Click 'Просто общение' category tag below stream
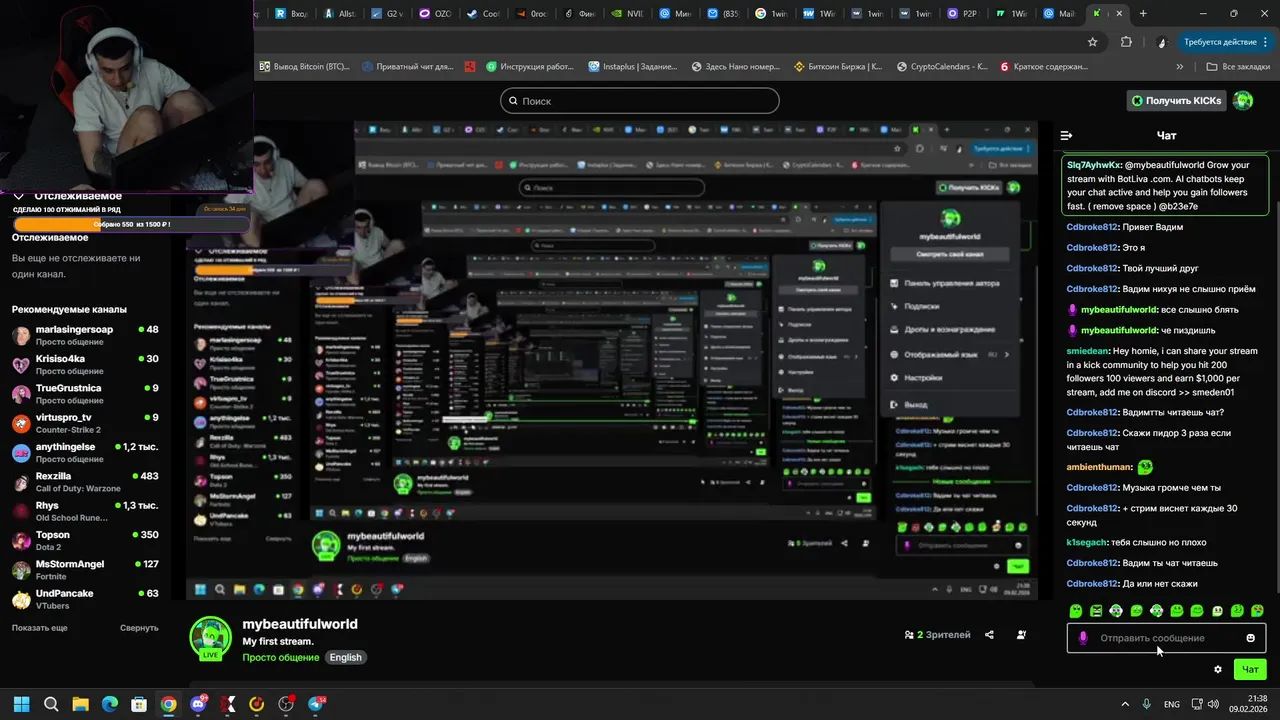This screenshot has height=720, width=1280. pos(281,657)
